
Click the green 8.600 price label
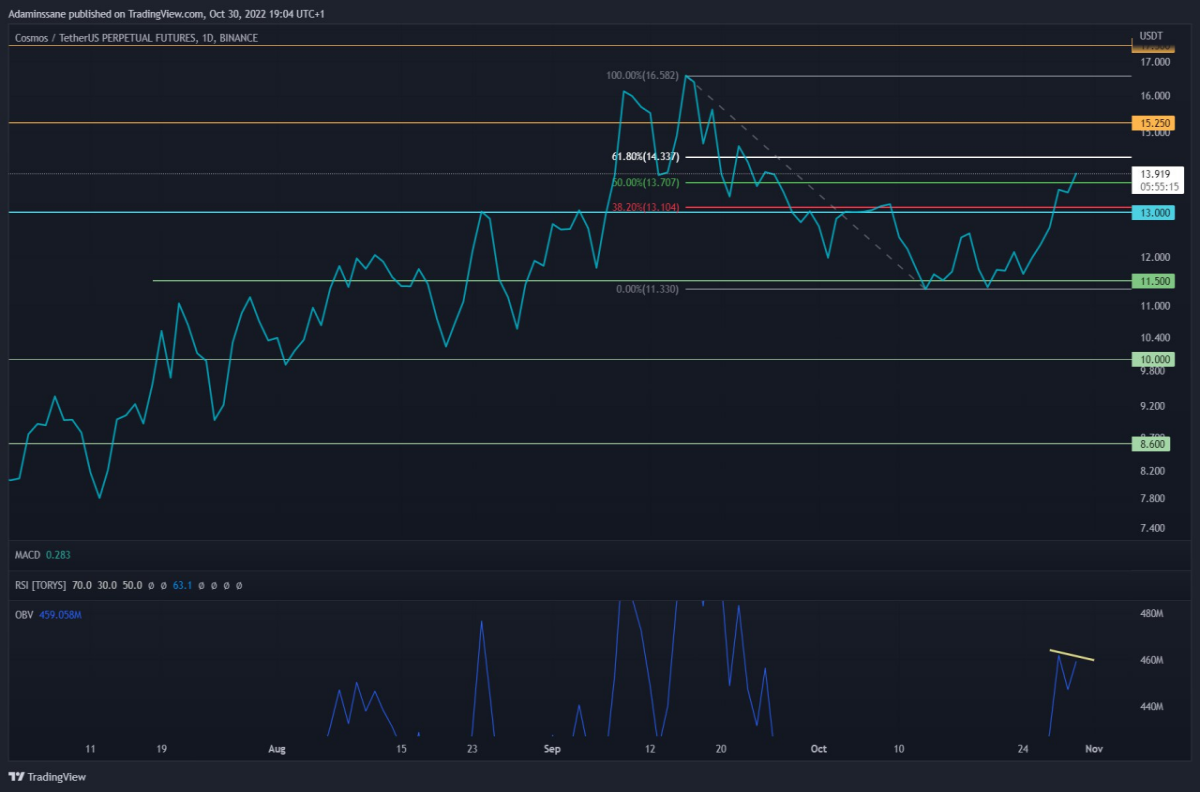[1150, 443]
